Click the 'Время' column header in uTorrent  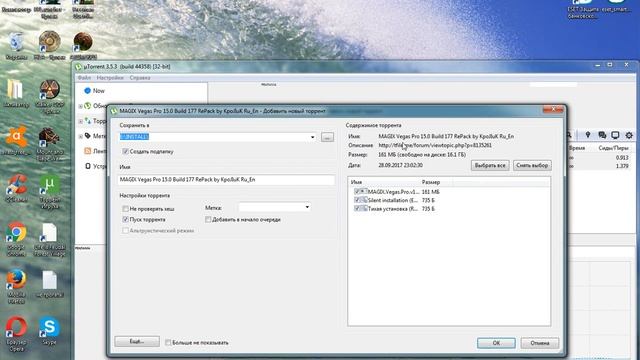(x=577, y=148)
